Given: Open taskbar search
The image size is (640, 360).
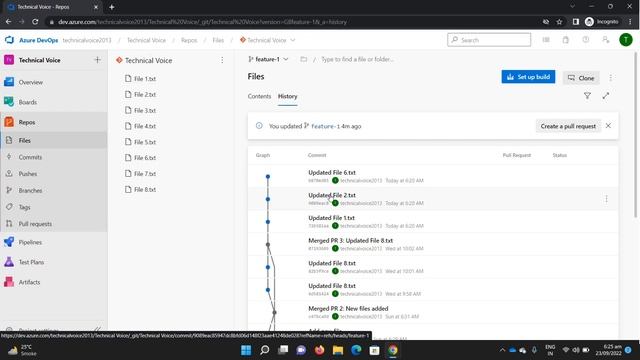Looking at the screenshot, I should pyautogui.click(x=264, y=350).
